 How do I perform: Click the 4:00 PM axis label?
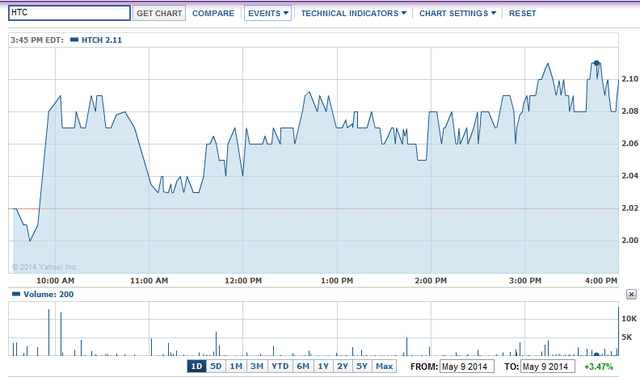[x=601, y=280]
